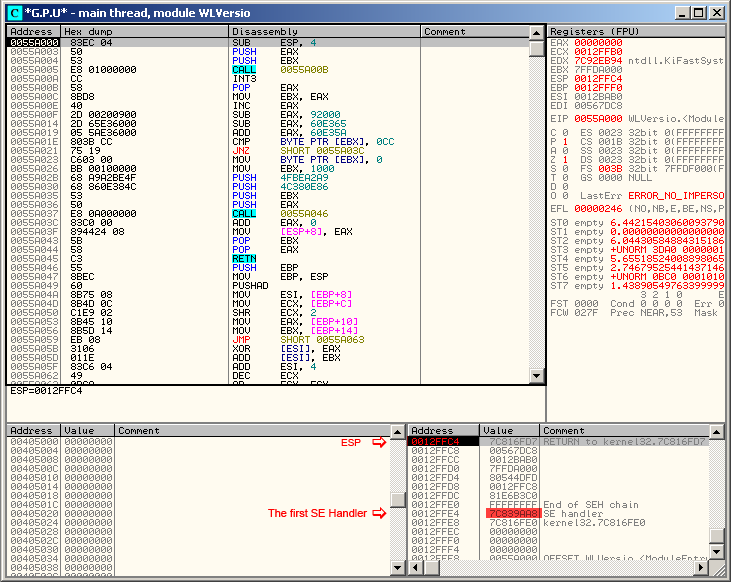Toggle the O flag value
Viewport: 731px width, 582px height.
pyautogui.click(x=565, y=196)
